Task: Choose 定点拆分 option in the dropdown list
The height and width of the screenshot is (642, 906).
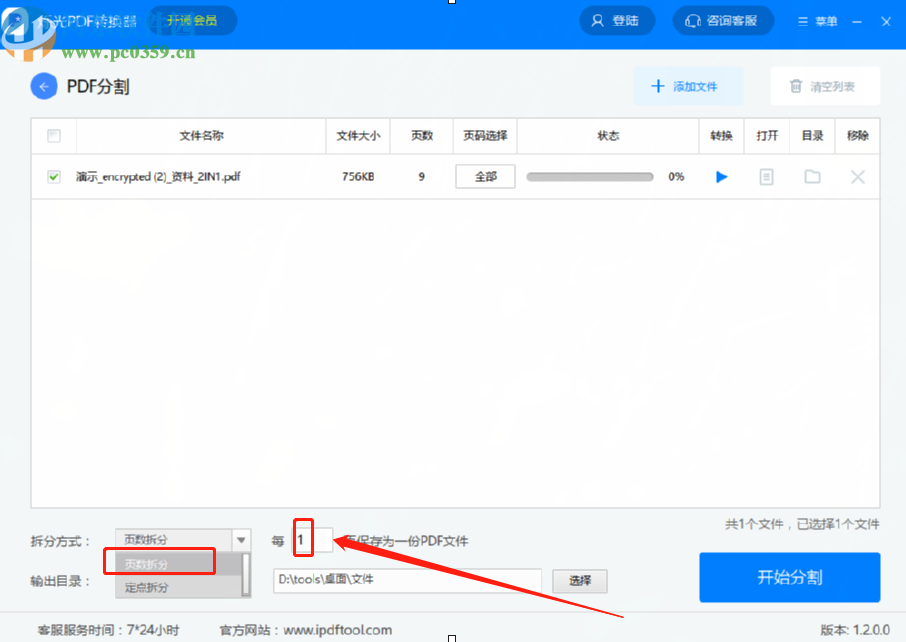Action: point(148,587)
